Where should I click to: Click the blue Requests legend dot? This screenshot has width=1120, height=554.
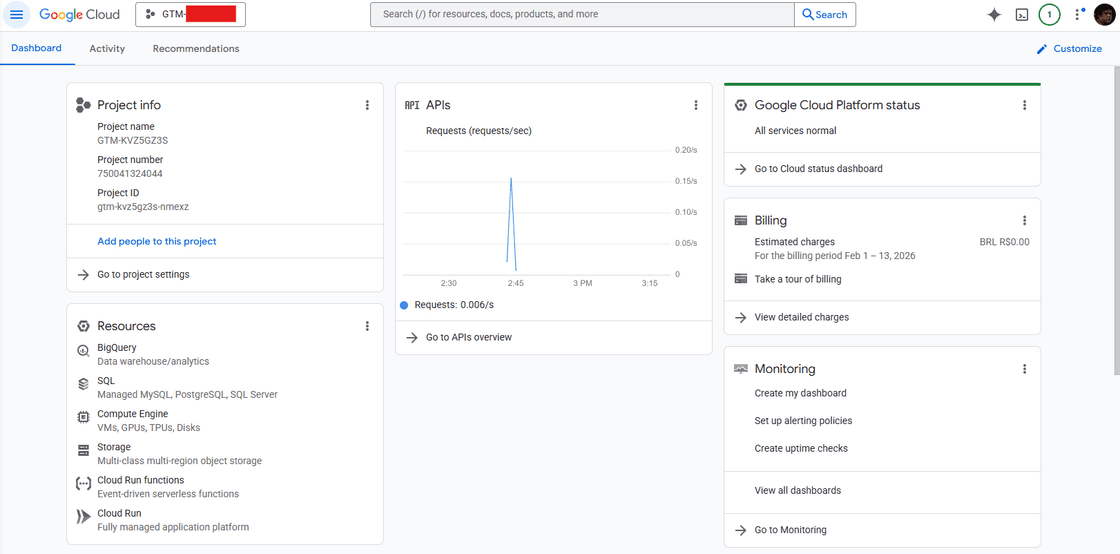tap(404, 306)
